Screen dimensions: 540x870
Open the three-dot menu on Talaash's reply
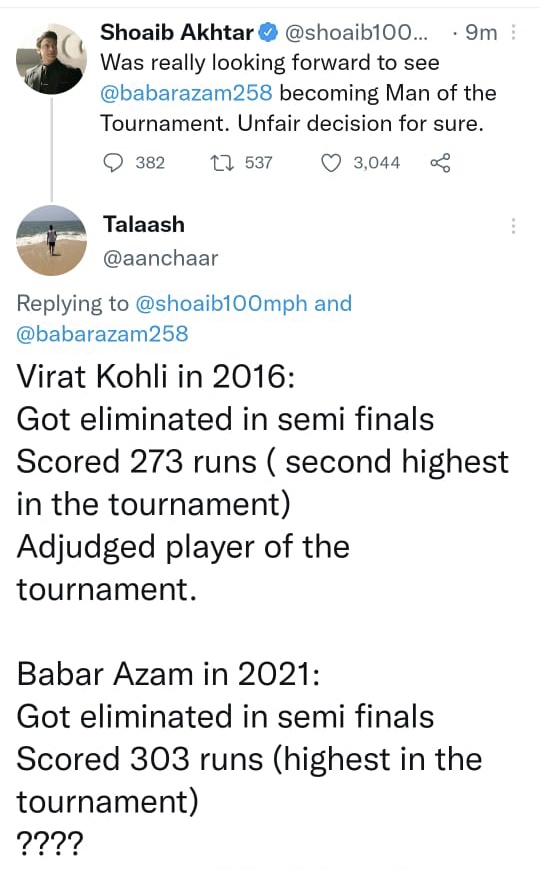click(x=513, y=226)
